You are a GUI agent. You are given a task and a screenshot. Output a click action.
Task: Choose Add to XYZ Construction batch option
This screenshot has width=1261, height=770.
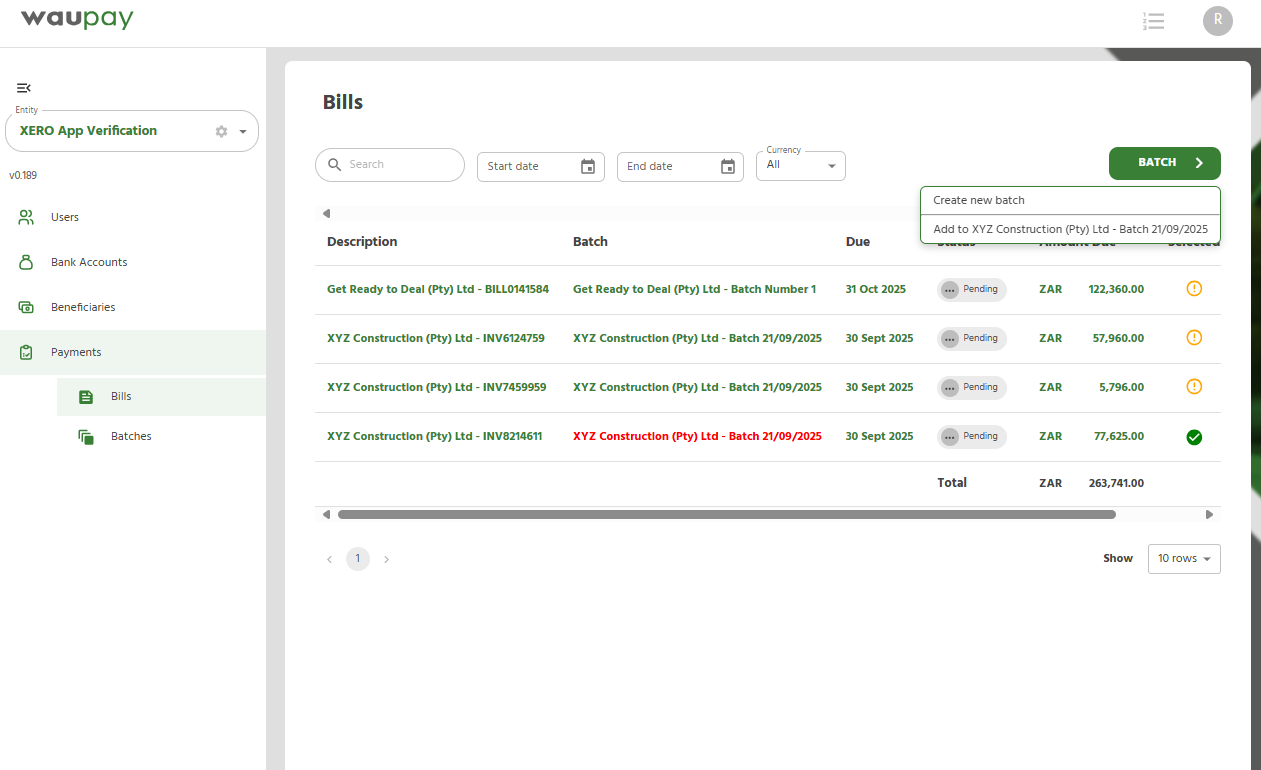click(1070, 229)
